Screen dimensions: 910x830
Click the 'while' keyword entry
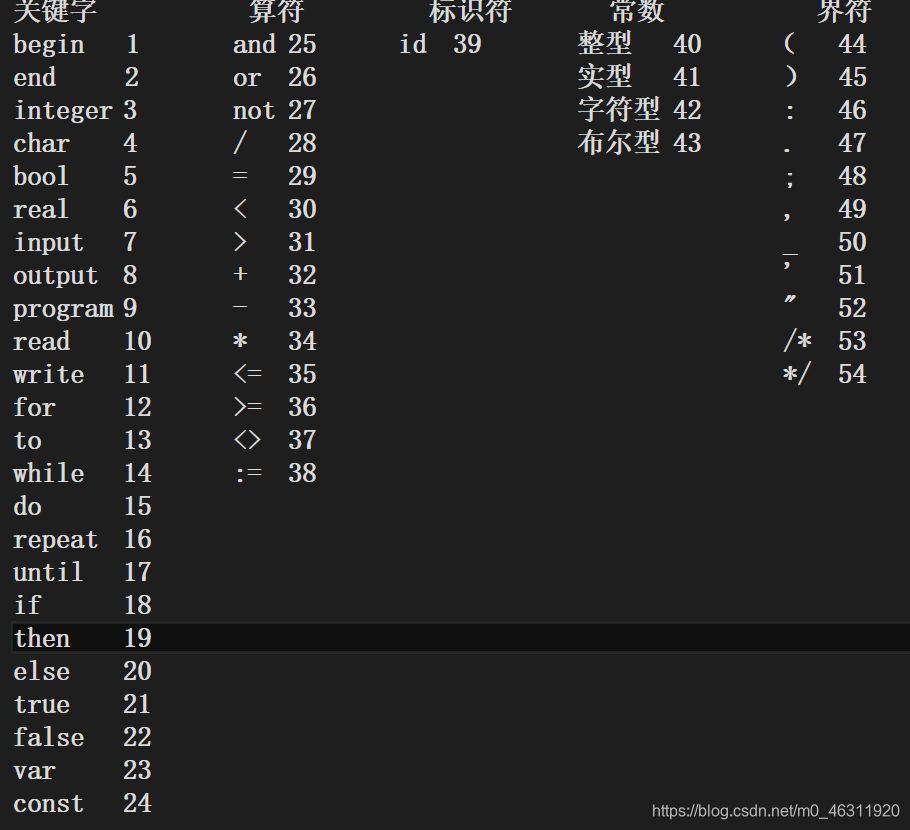click(49, 473)
